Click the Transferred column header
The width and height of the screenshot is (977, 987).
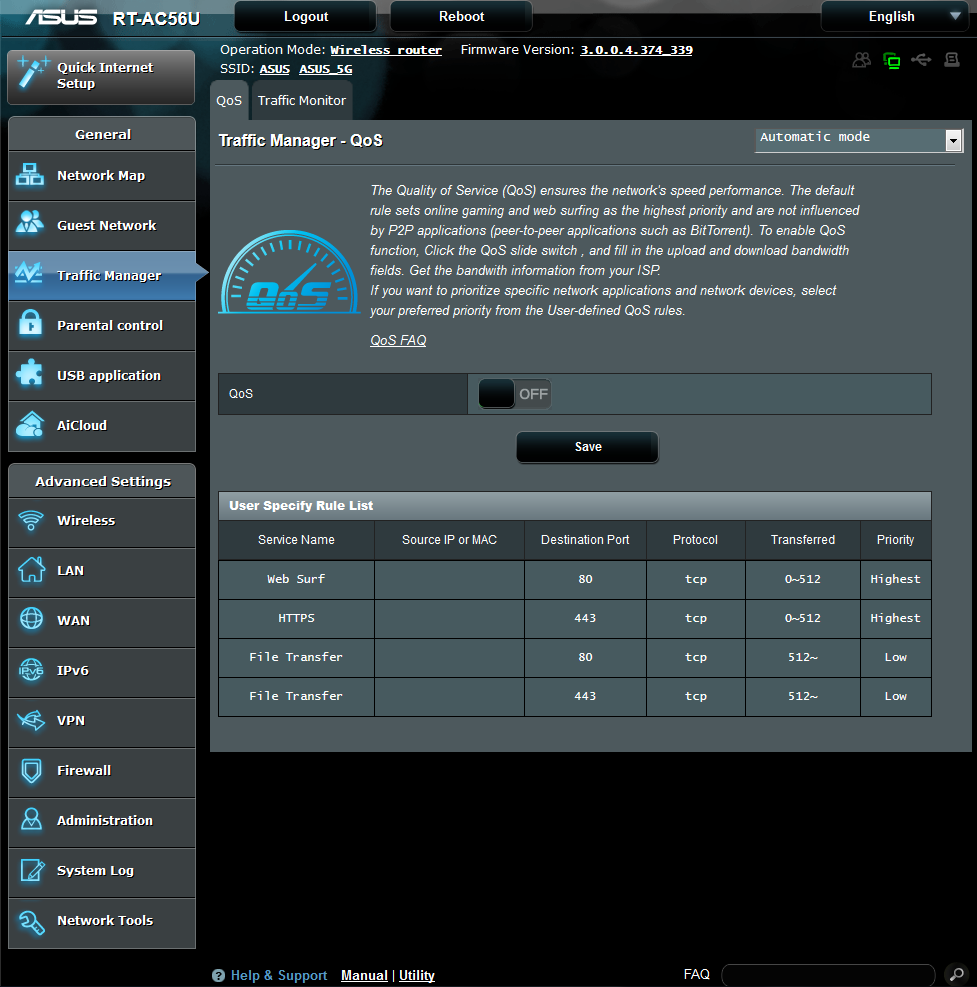[803, 540]
